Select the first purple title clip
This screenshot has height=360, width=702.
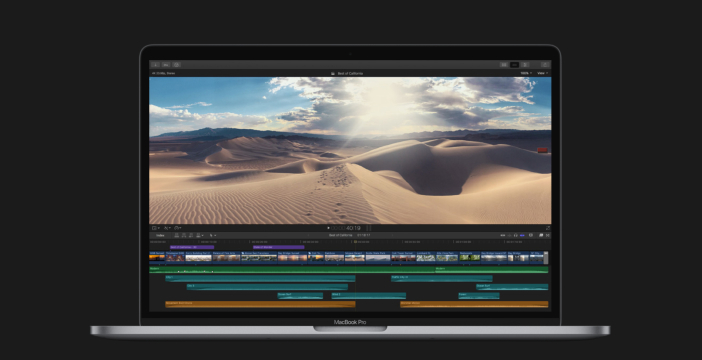click(x=192, y=247)
